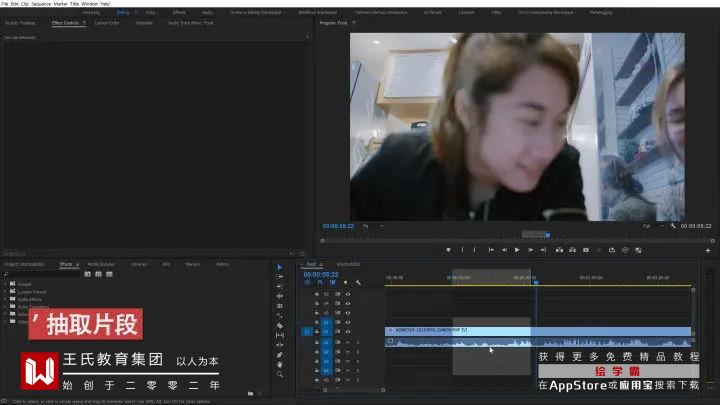Expand the Lumetri Presets folder
The height and width of the screenshot is (405, 720).
tap(6, 292)
